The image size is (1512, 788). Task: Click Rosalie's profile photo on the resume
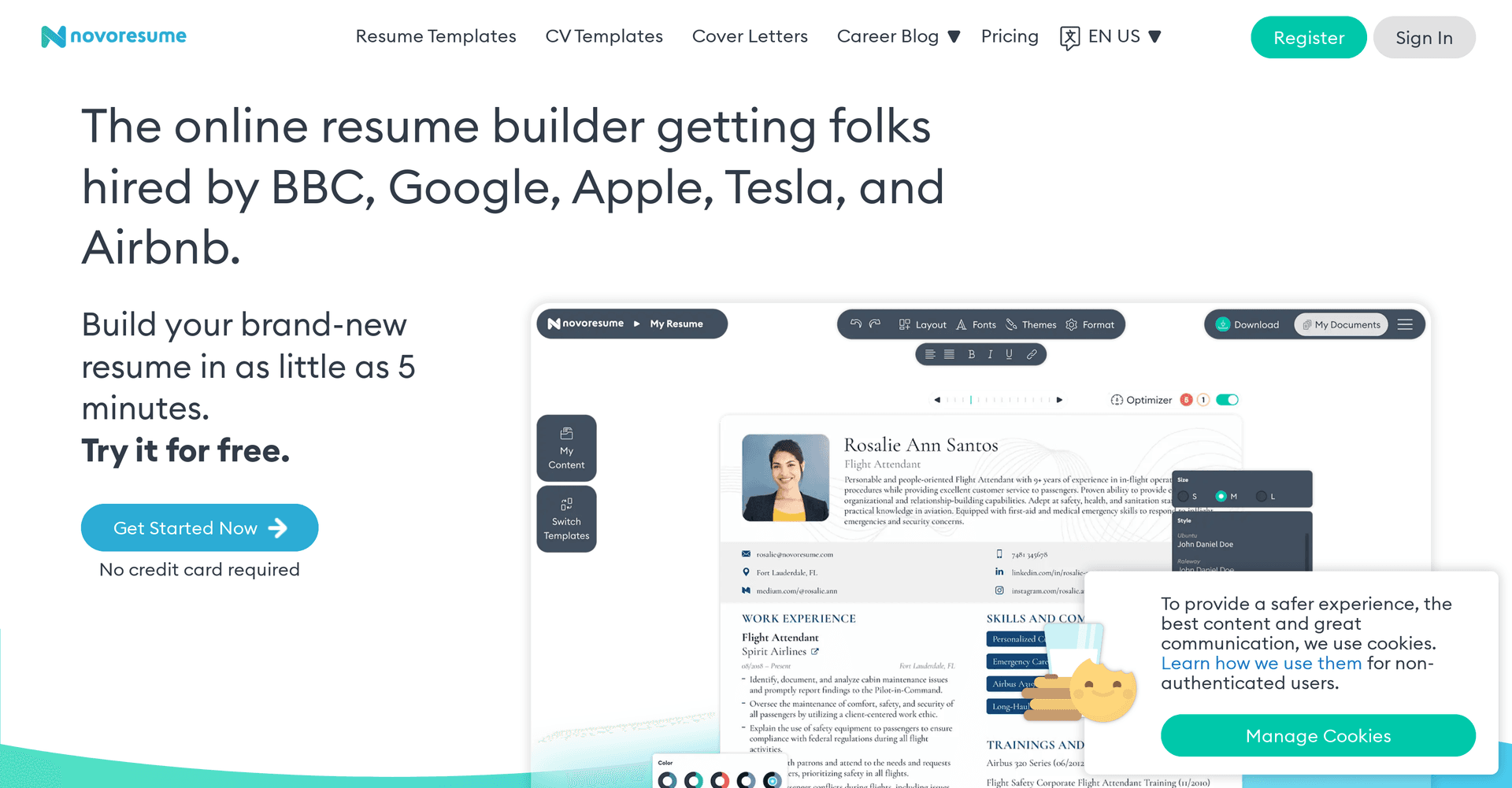(785, 477)
